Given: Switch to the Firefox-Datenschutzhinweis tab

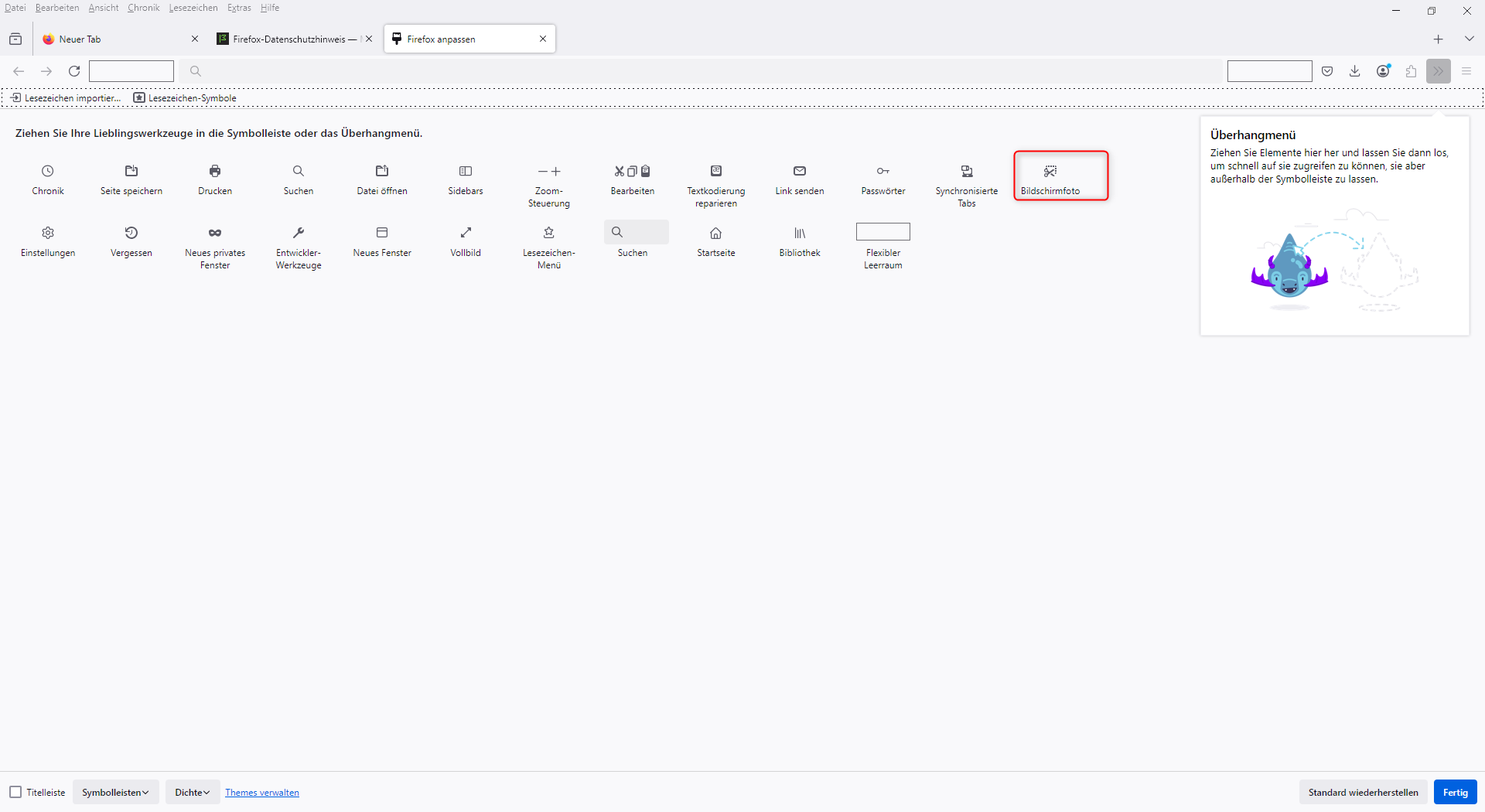Looking at the screenshot, I should (x=289, y=39).
